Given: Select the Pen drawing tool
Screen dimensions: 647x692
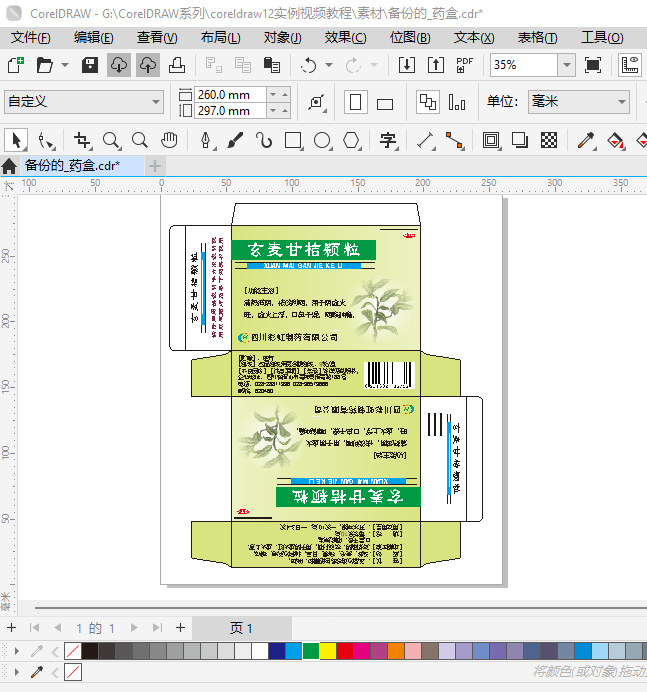Looking at the screenshot, I should pos(206,141).
